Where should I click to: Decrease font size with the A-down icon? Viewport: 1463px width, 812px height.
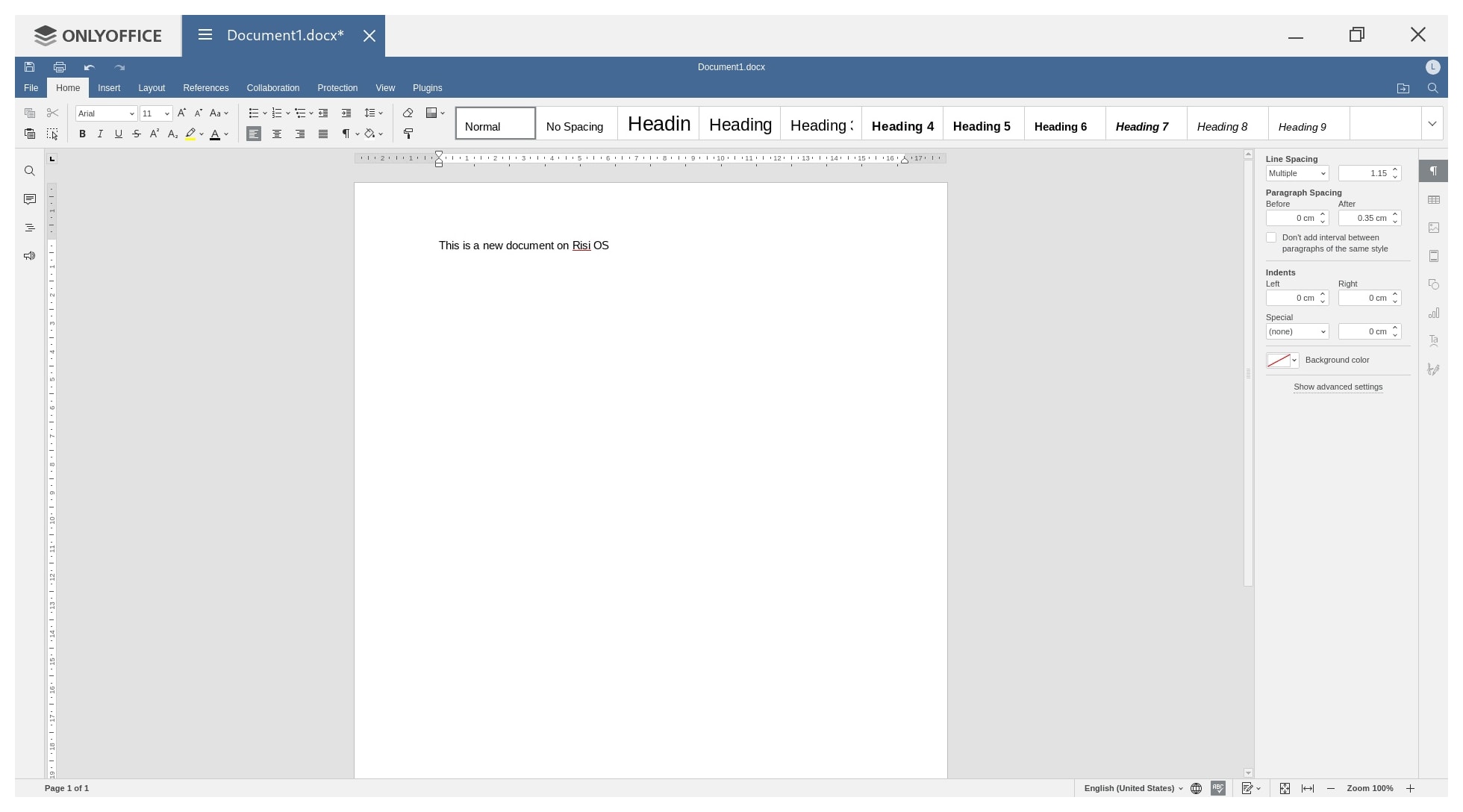(x=199, y=113)
